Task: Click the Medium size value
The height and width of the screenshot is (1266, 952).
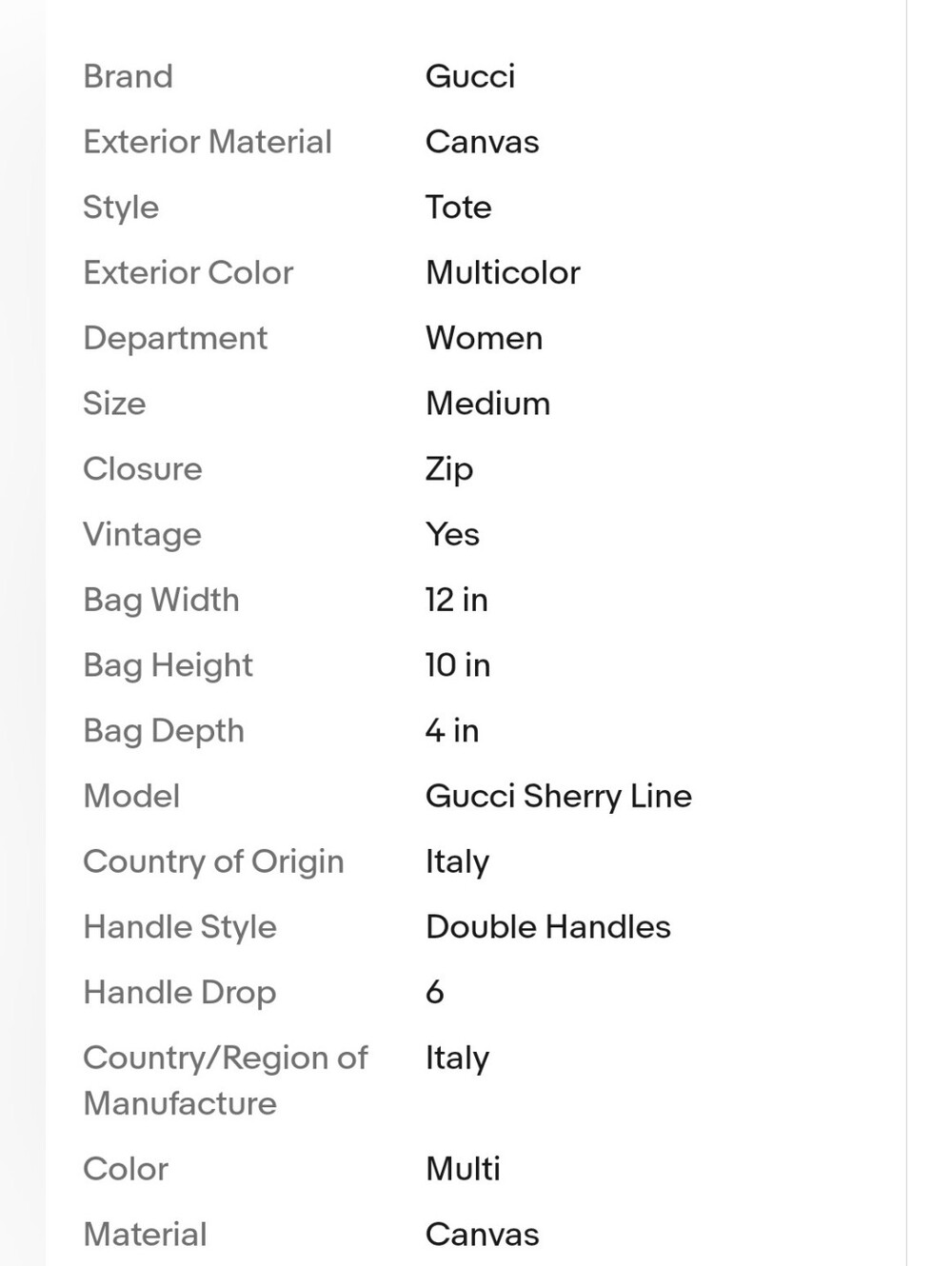Action: (488, 404)
